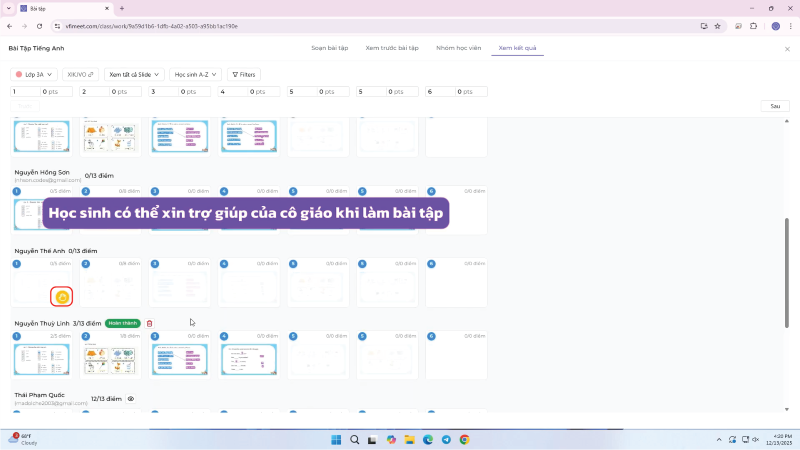Click the Windows Start button
The width and height of the screenshot is (800, 450).
click(337, 439)
